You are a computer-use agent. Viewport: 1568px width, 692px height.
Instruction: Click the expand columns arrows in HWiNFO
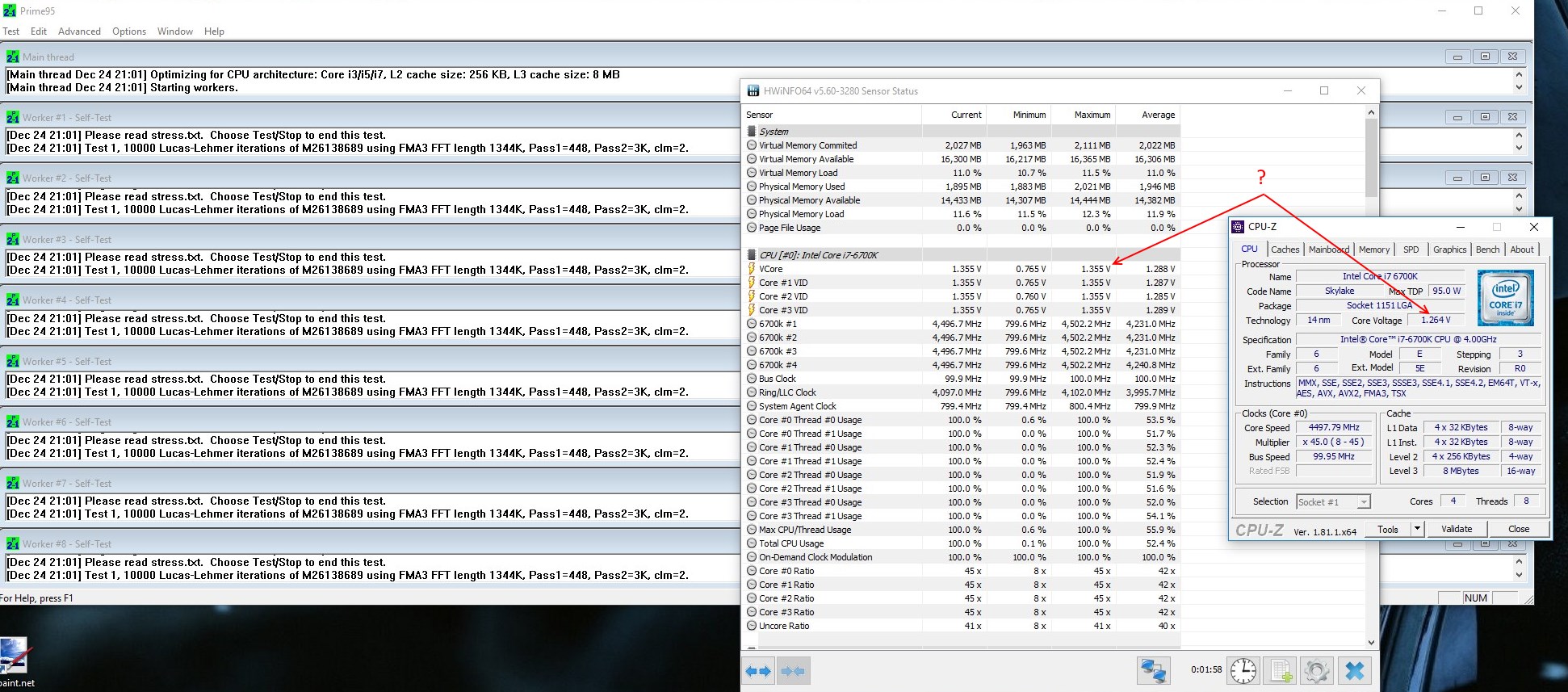758,670
